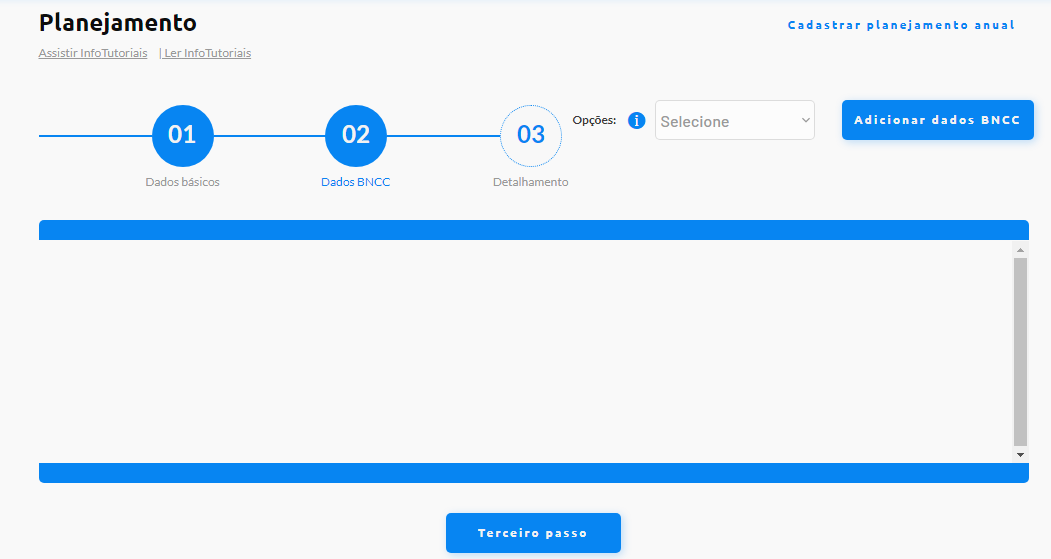This screenshot has height=559, width=1051.
Task: Click the vertical scrollbar thumb
Action: coord(1020,352)
